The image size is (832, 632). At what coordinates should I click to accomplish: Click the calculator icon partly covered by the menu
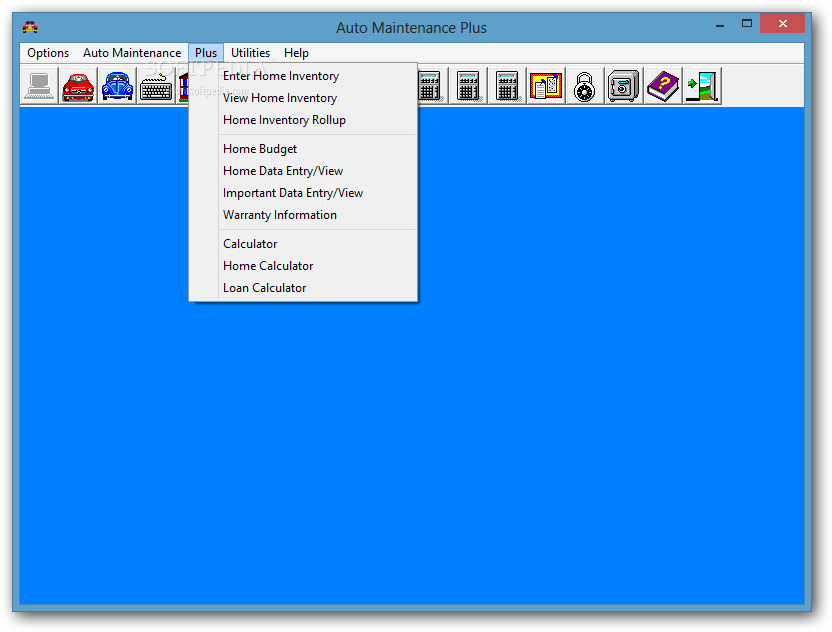point(431,85)
